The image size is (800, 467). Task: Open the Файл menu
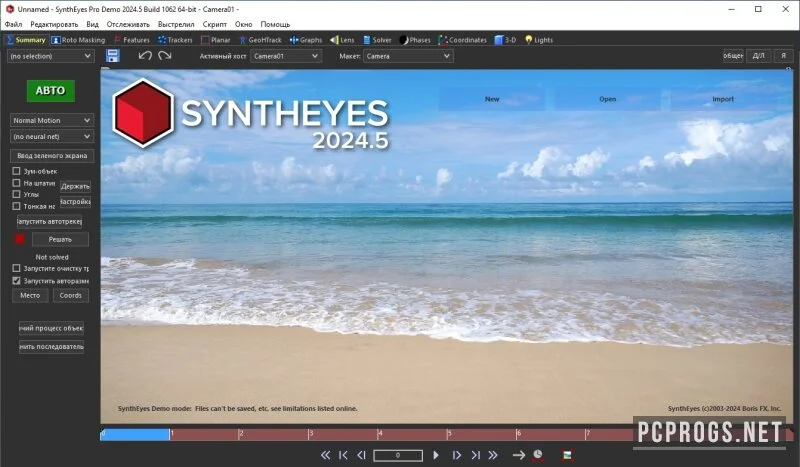(13, 24)
